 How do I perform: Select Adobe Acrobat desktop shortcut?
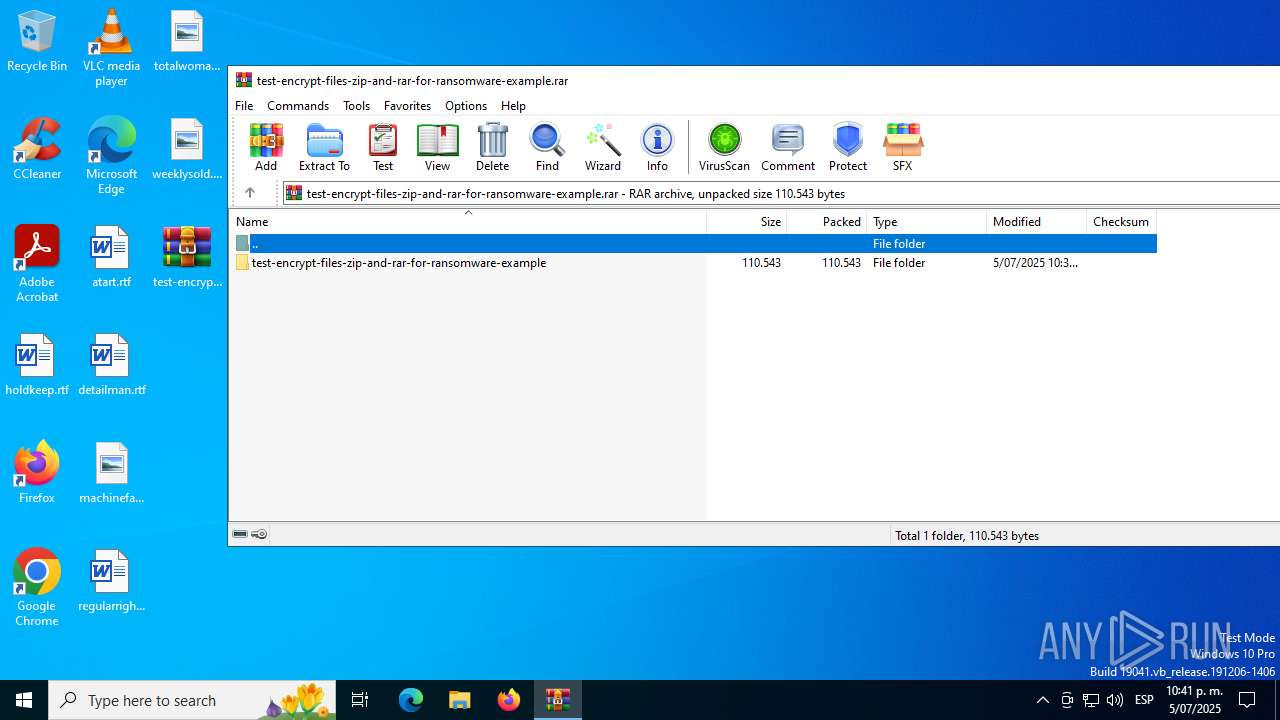(x=37, y=263)
